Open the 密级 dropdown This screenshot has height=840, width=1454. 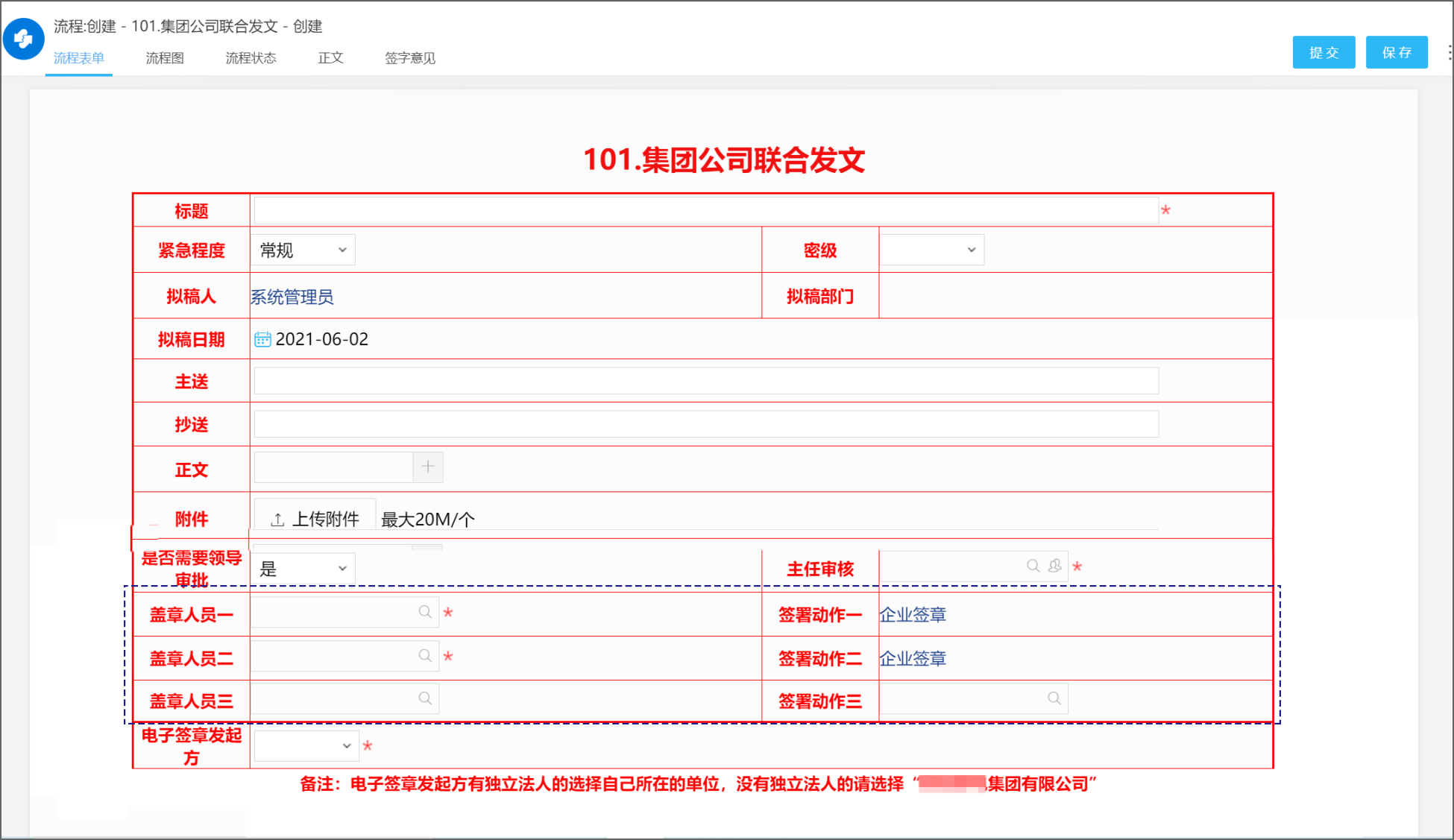pyautogui.click(x=932, y=250)
